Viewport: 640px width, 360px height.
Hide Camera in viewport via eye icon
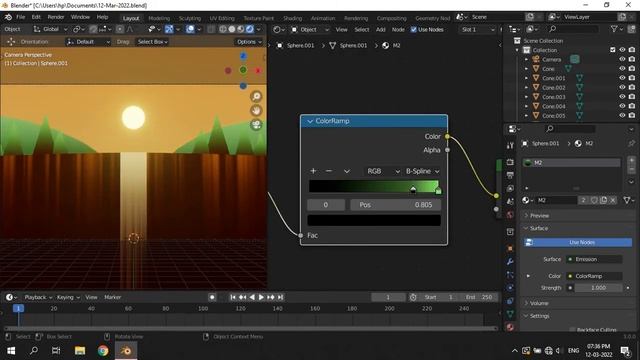coord(622,59)
